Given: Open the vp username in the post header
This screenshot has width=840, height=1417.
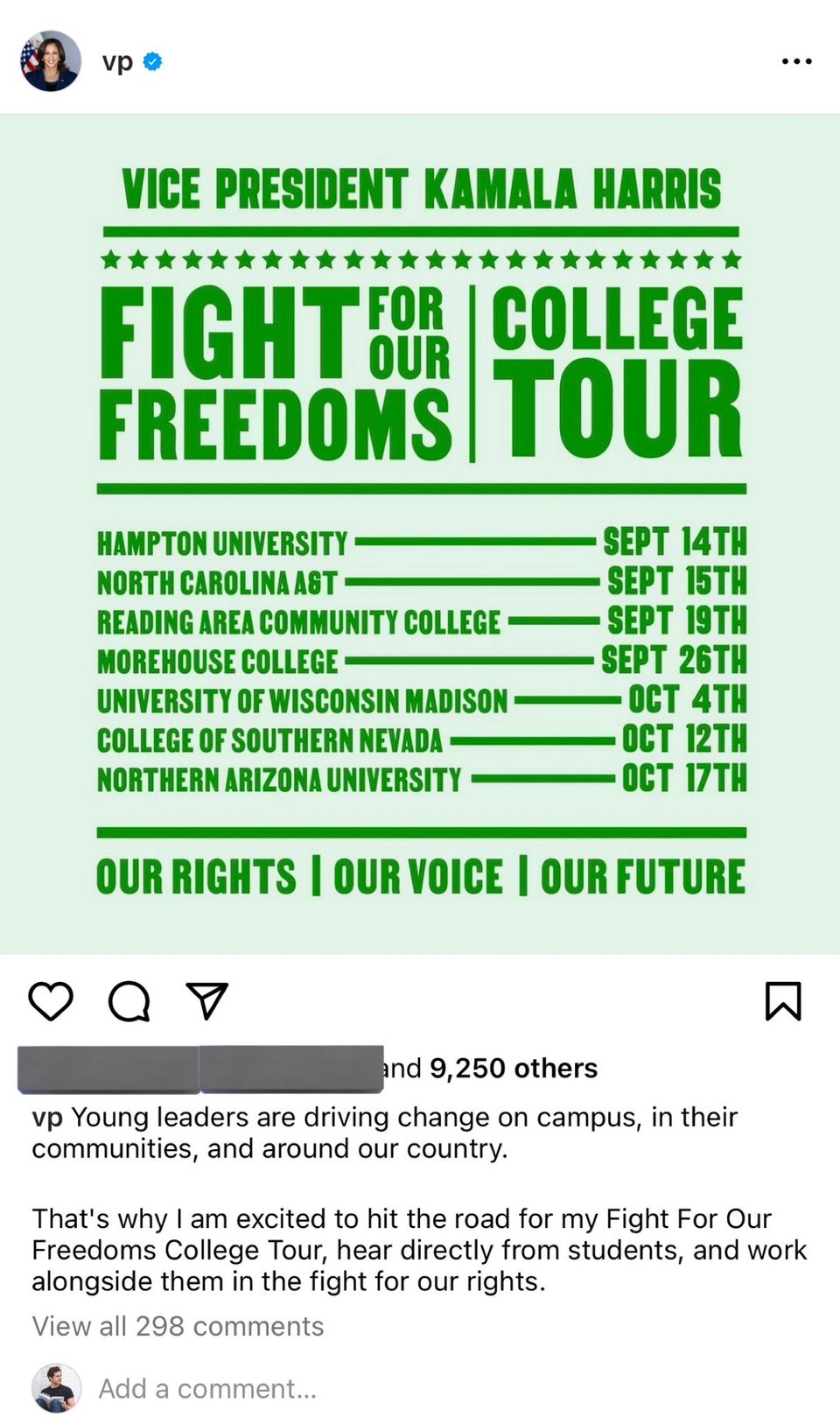Looking at the screenshot, I should tap(117, 62).
